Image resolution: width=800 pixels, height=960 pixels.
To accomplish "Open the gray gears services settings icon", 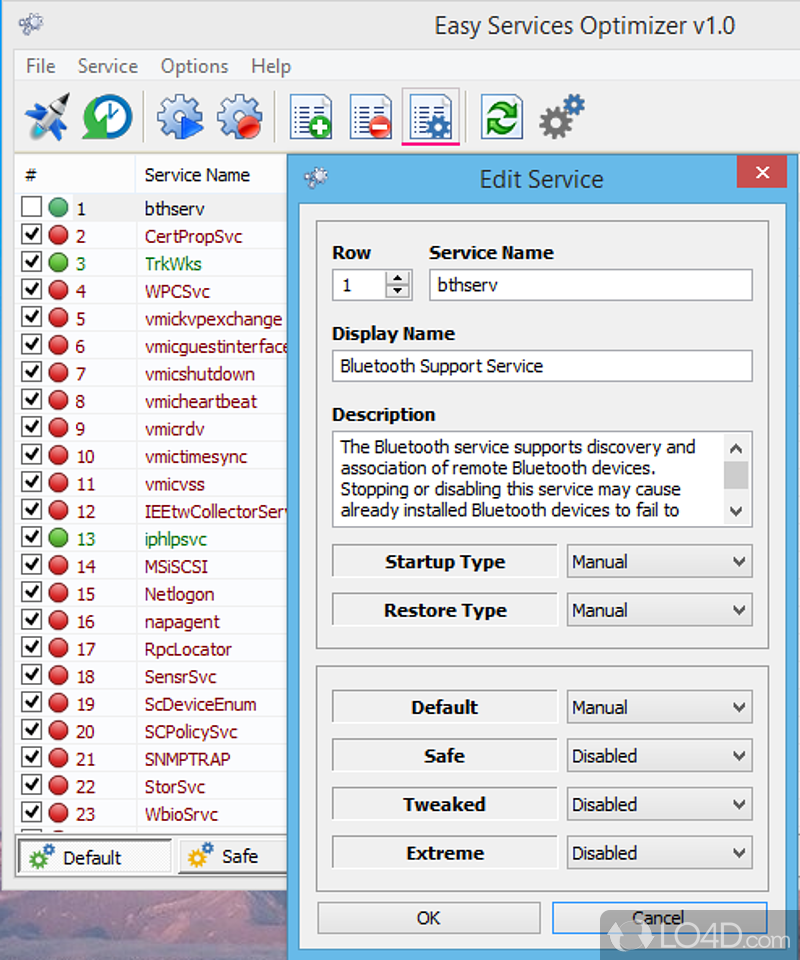I will coord(561,118).
